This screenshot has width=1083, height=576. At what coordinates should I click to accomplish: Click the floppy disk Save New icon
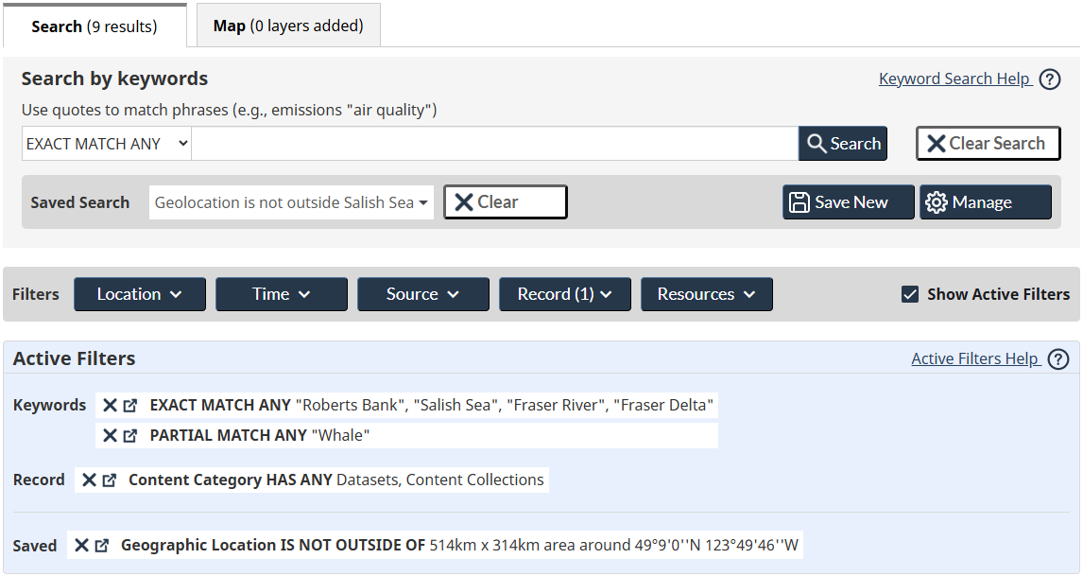click(799, 202)
